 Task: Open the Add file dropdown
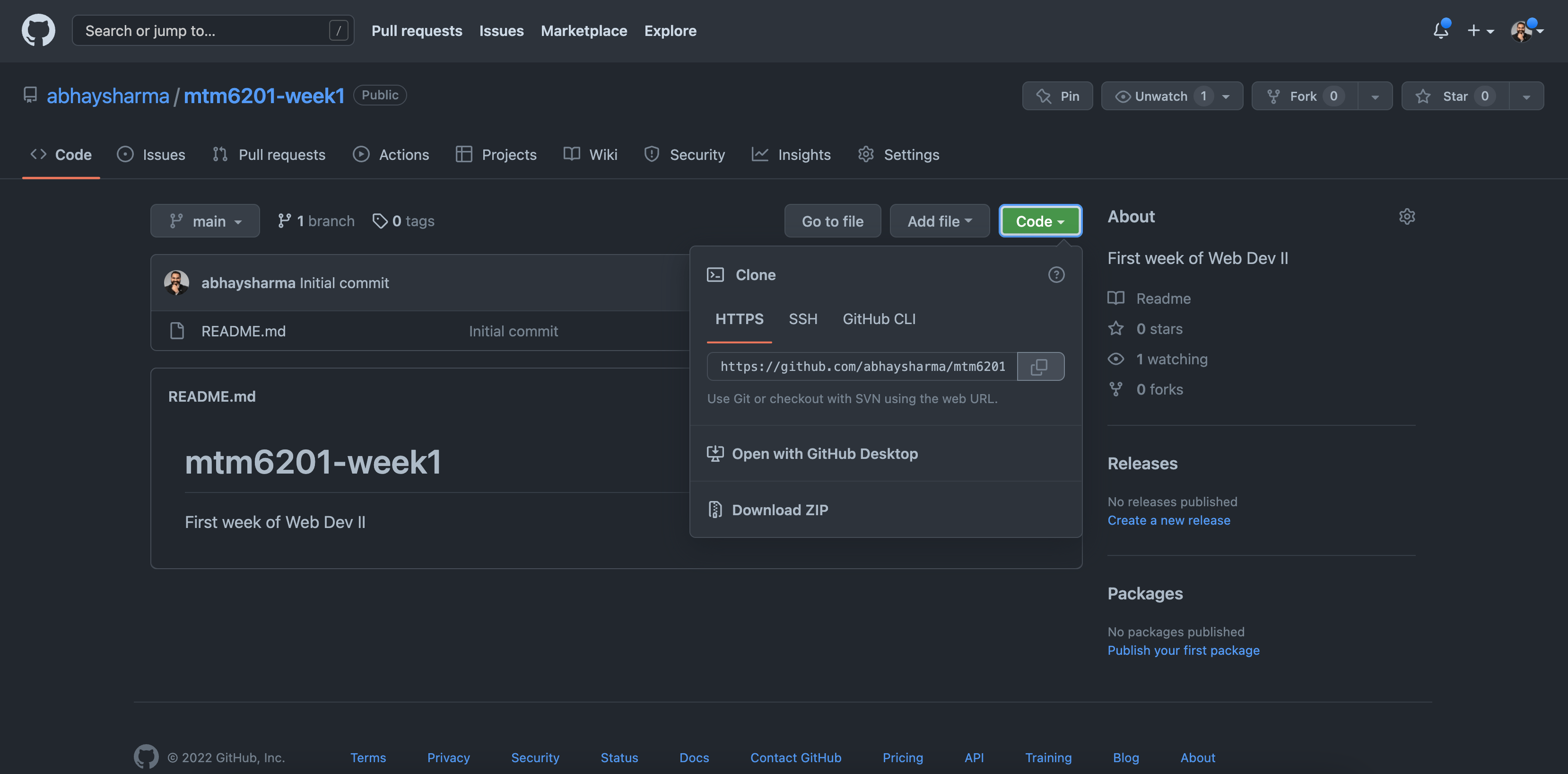pos(939,221)
